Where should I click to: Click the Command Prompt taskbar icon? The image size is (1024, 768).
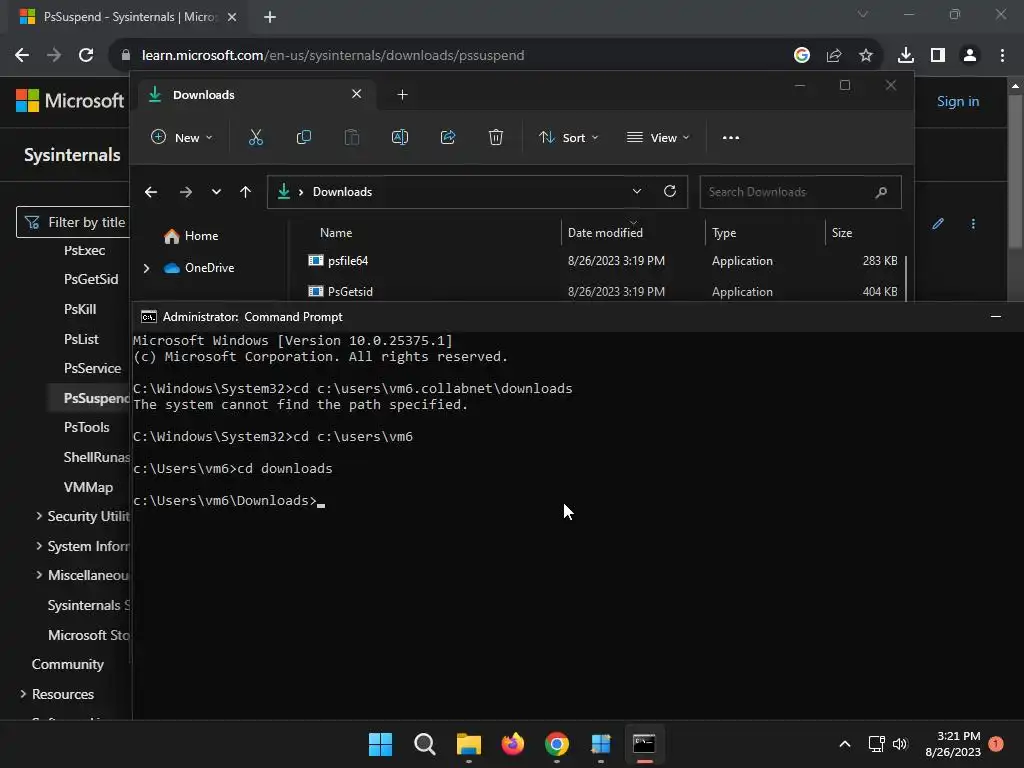[x=644, y=744]
